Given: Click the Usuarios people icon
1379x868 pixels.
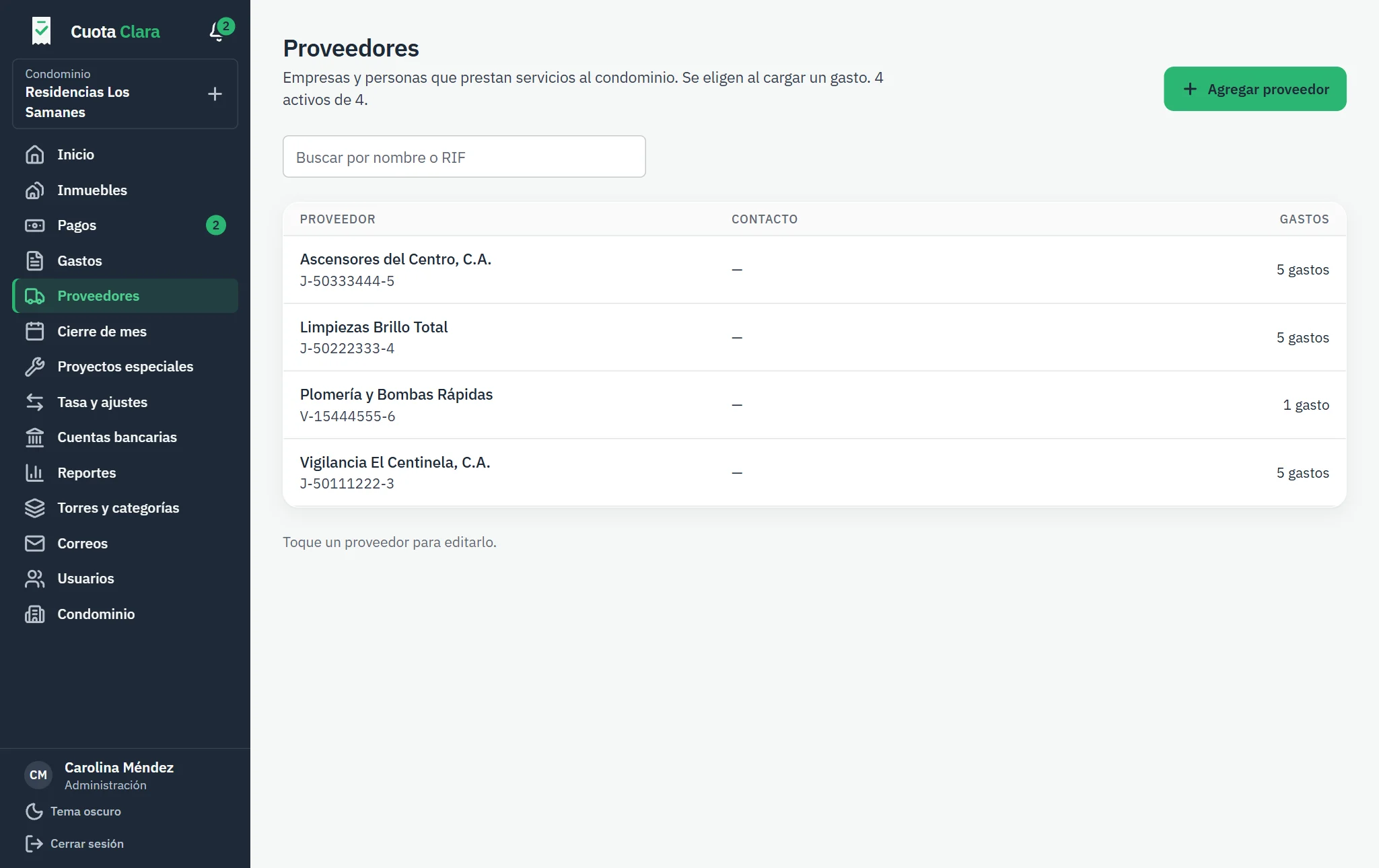Looking at the screenshot, I should 35,579.
